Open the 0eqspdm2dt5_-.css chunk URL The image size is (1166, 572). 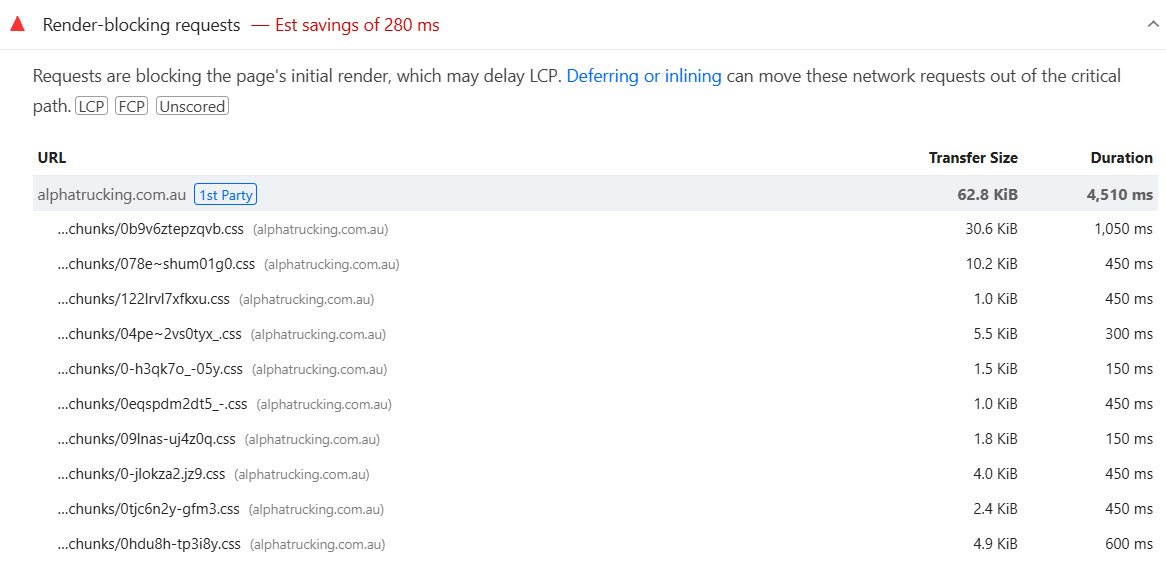coord(152,404)
